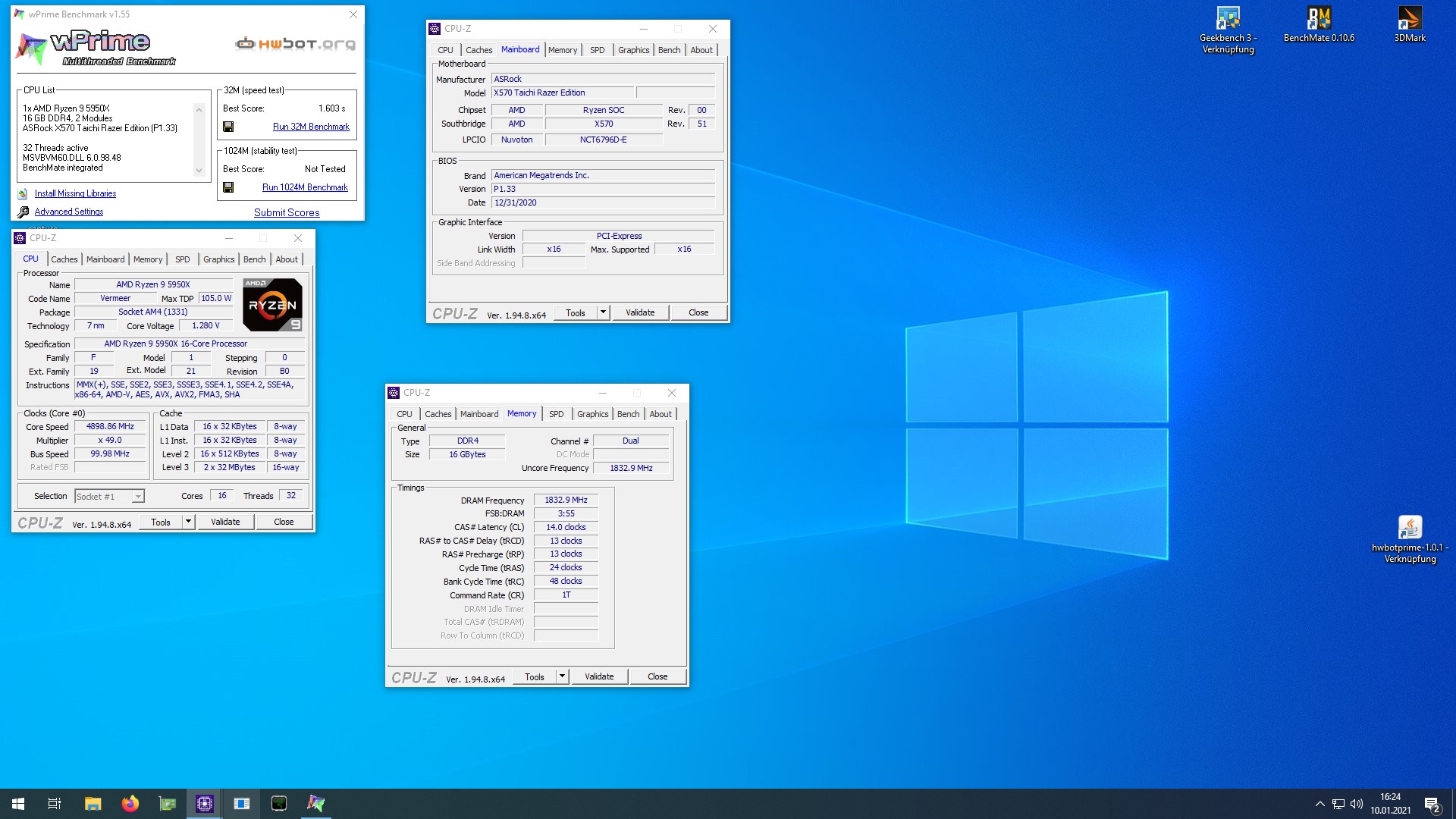Click the Core Speed 4898.86 MHz value

[110, 427]
